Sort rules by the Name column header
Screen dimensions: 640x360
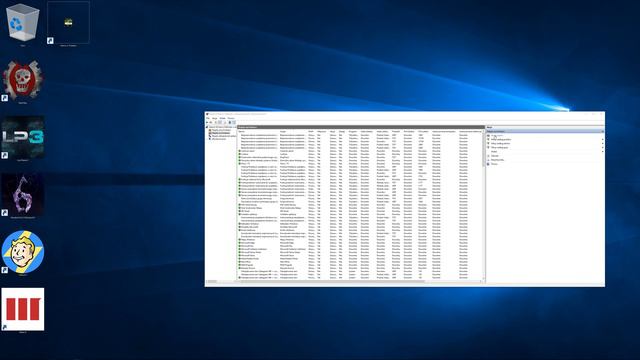[x=242, y=131]
